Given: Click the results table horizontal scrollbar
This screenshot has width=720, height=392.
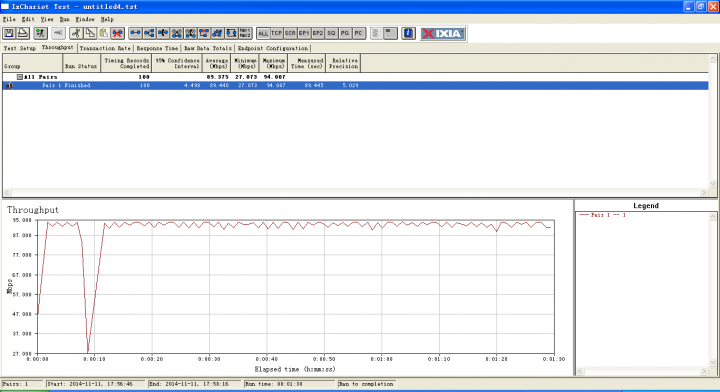Looking at the screenshot, I should click(356, 192).
